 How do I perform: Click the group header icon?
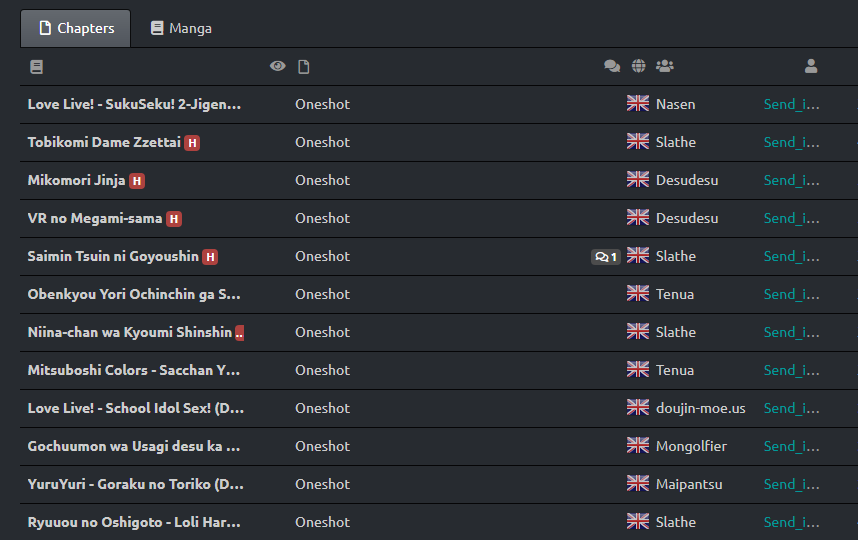(x=665, y=67)
